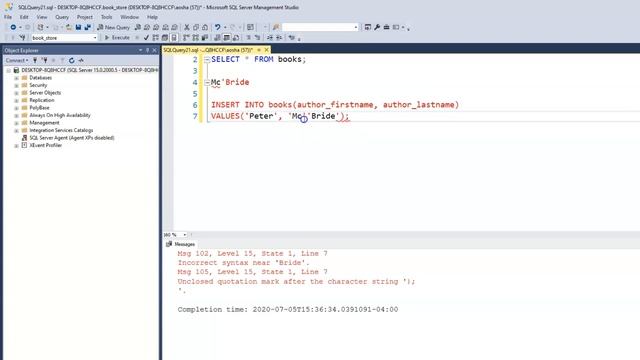This screenshot has height=360, width=640.
Task: Click the Uncomment selected lines icon
Action: 258,38
